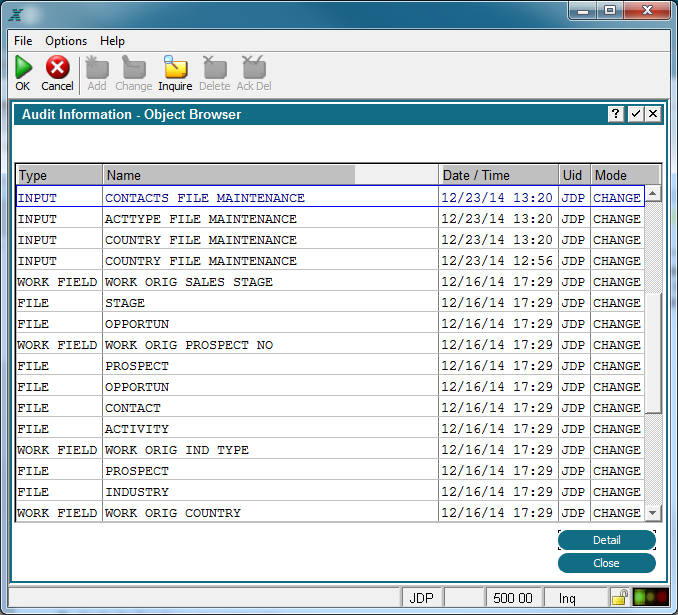Click the application logo in title bar
The height and width of the screenshot is (615, 678).
point(16,15)
